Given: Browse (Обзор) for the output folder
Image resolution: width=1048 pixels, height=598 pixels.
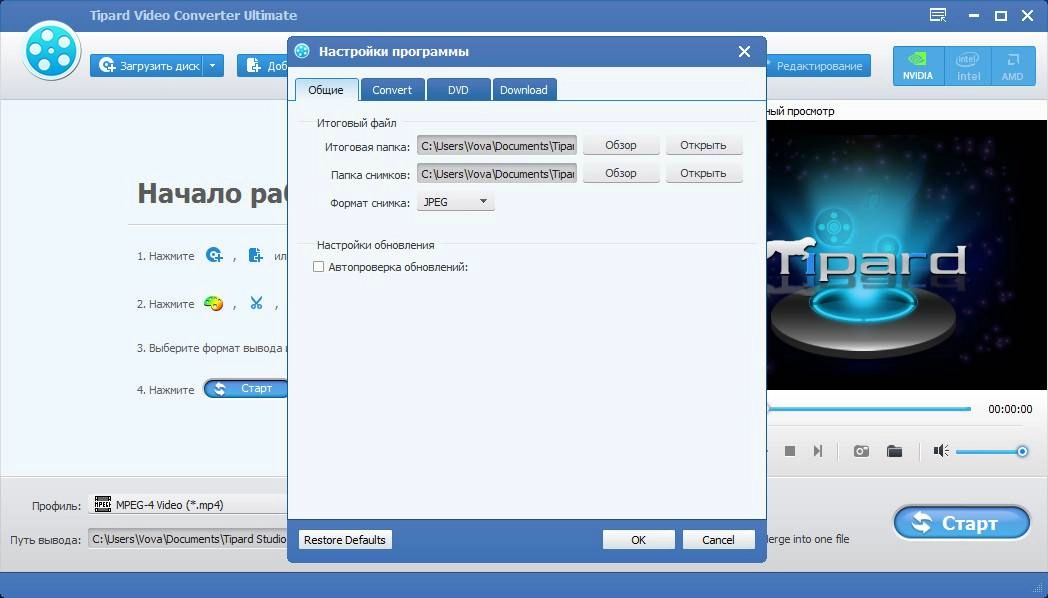Looking at the screenshot, I should [x=621, y=145].
